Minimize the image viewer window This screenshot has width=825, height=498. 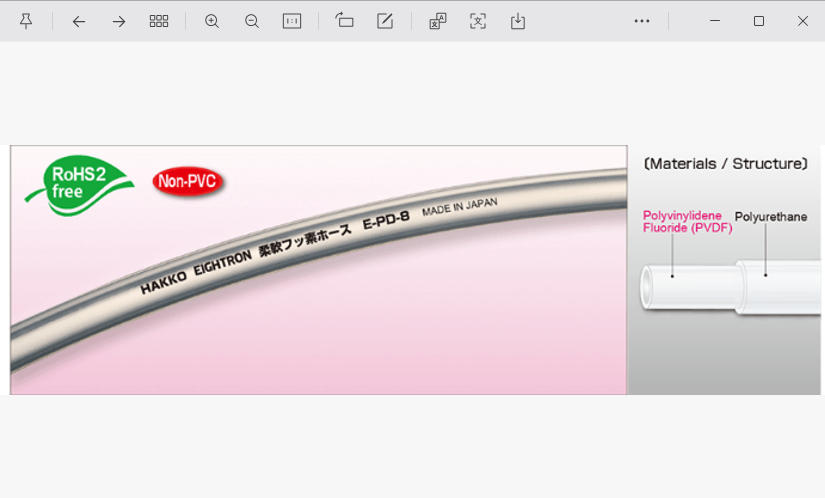[715, 21]
